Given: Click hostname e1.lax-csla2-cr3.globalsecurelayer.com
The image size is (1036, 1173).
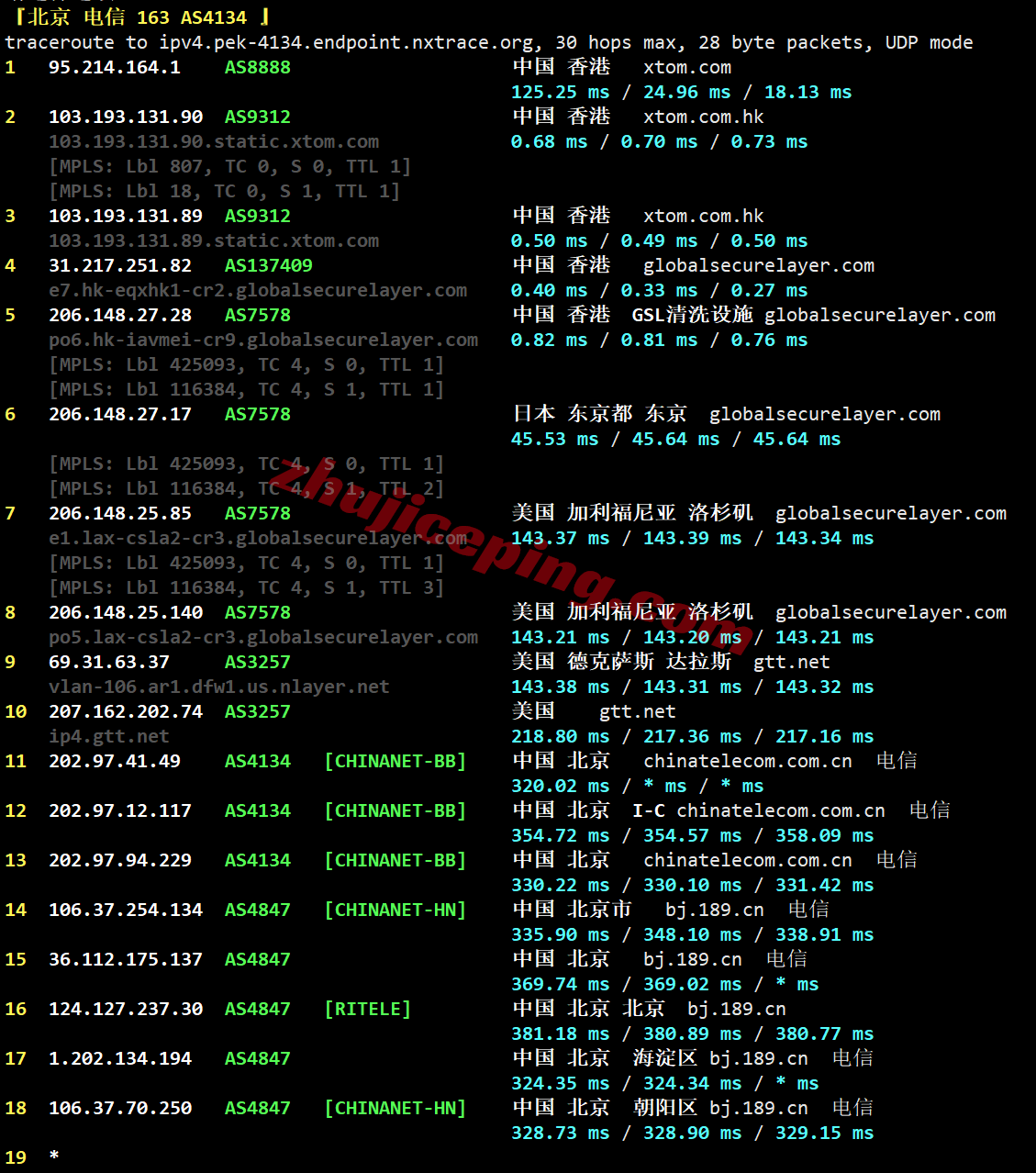Looking at the screenshot, I should (258, 538).
